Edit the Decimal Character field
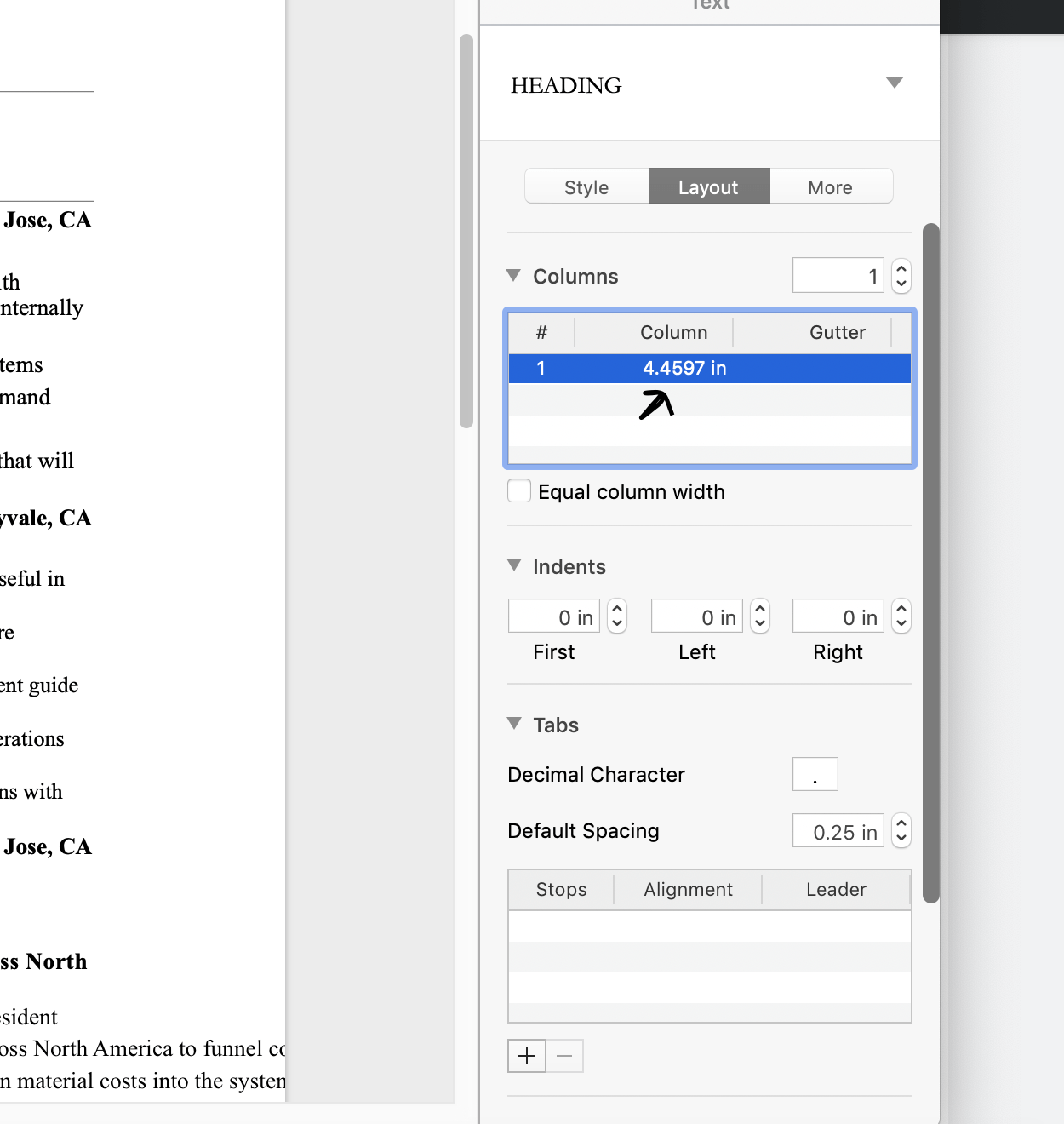This screenshot has height=1124, width=1064. pyautogui.click(x=815, y=774)
